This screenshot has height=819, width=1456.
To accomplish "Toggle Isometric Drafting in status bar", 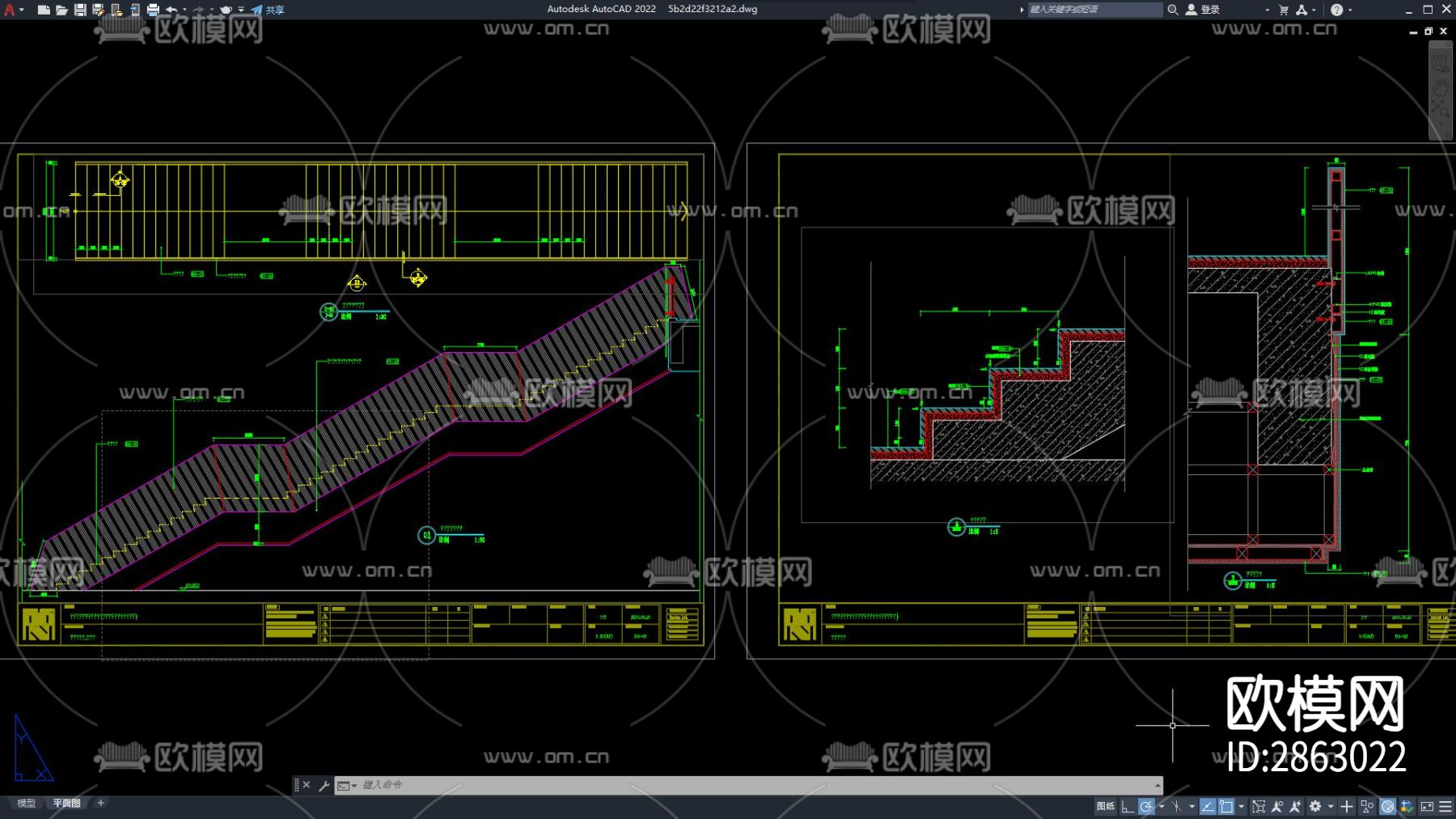I will [x=1177, y=806].
